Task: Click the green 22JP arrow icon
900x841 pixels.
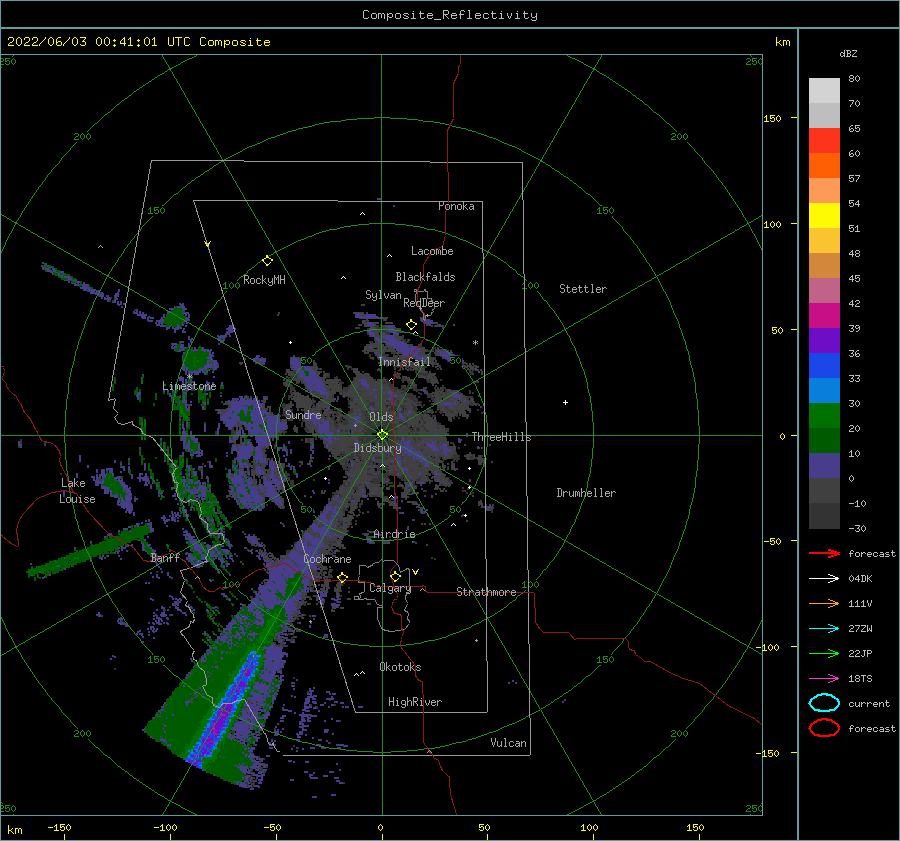Action: coord(824,653)
